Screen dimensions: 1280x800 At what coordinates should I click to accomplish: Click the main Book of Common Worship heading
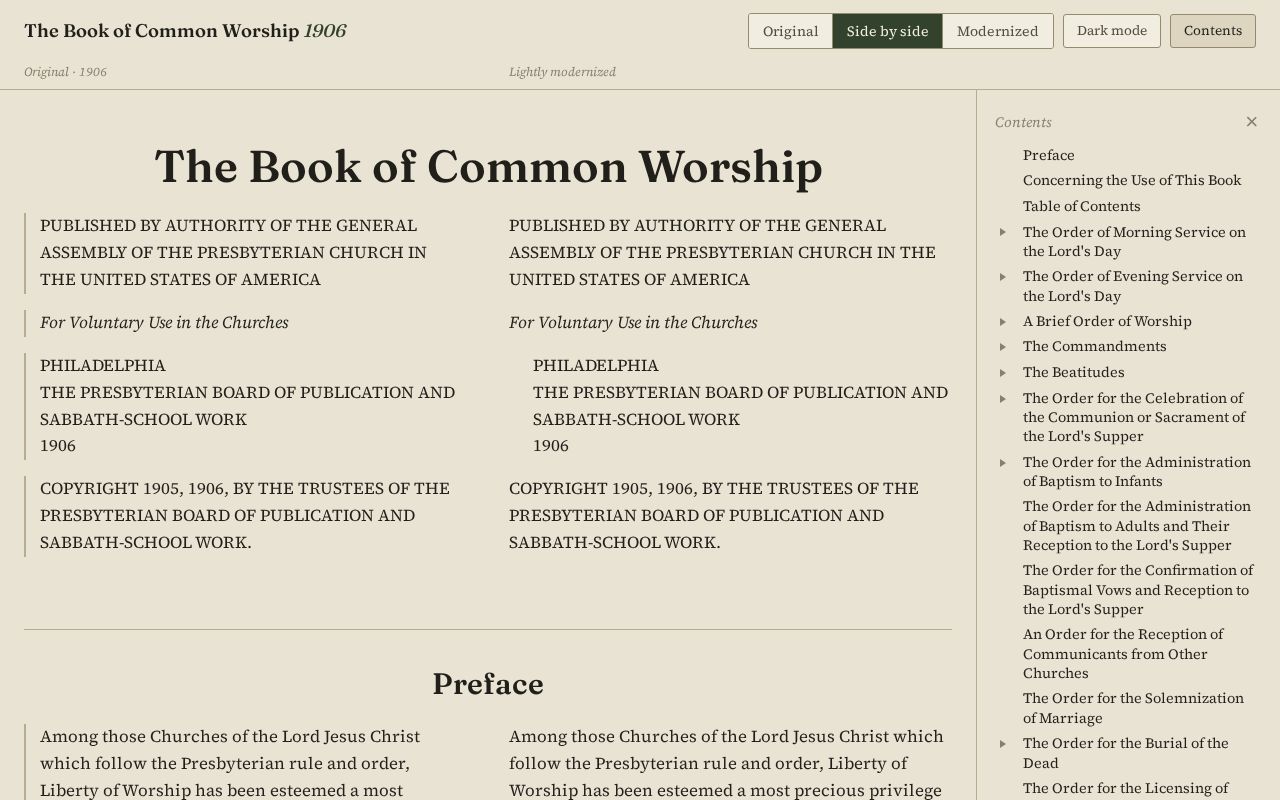click(488, 166)
